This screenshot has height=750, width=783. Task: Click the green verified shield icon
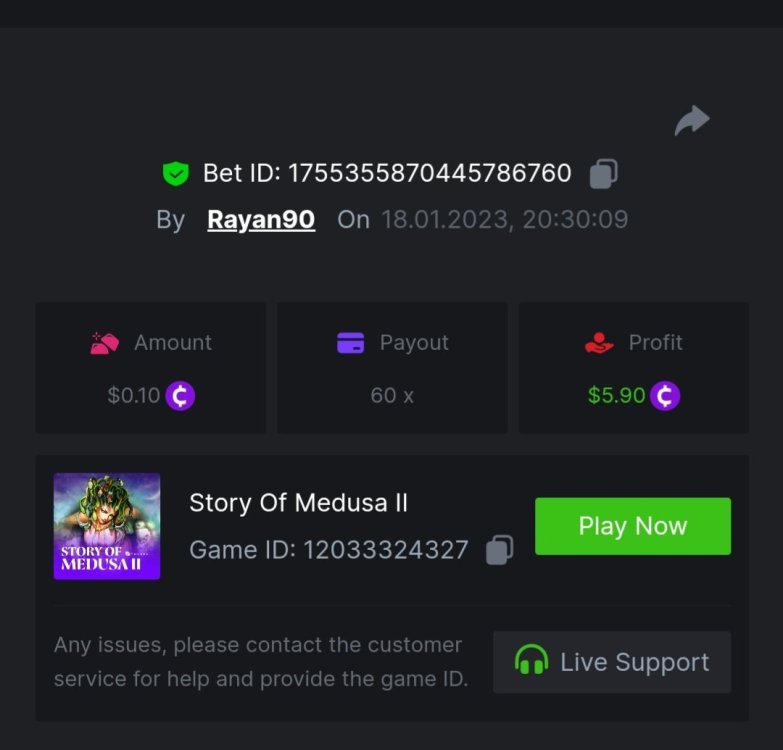[x=176, y=174]
